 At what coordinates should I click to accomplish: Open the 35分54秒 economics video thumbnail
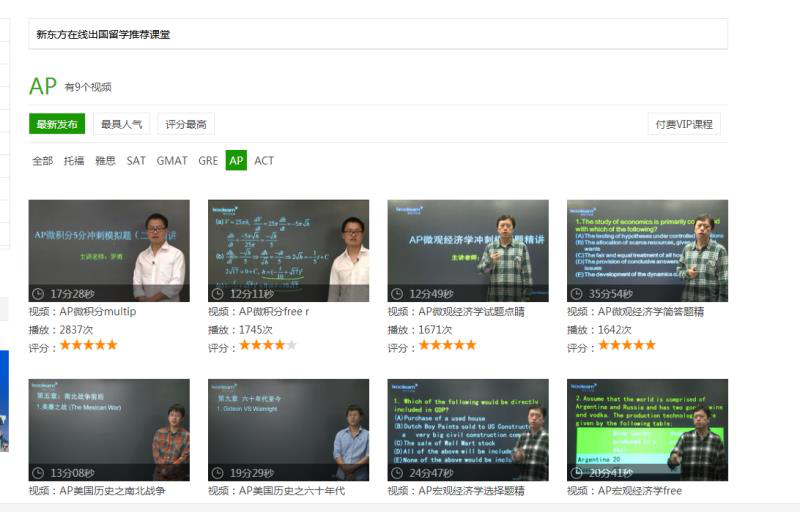coord(647,250)
